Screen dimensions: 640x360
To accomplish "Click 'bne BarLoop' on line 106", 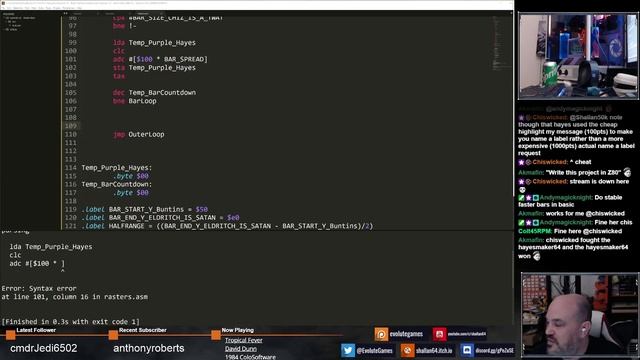I will 135,101.
